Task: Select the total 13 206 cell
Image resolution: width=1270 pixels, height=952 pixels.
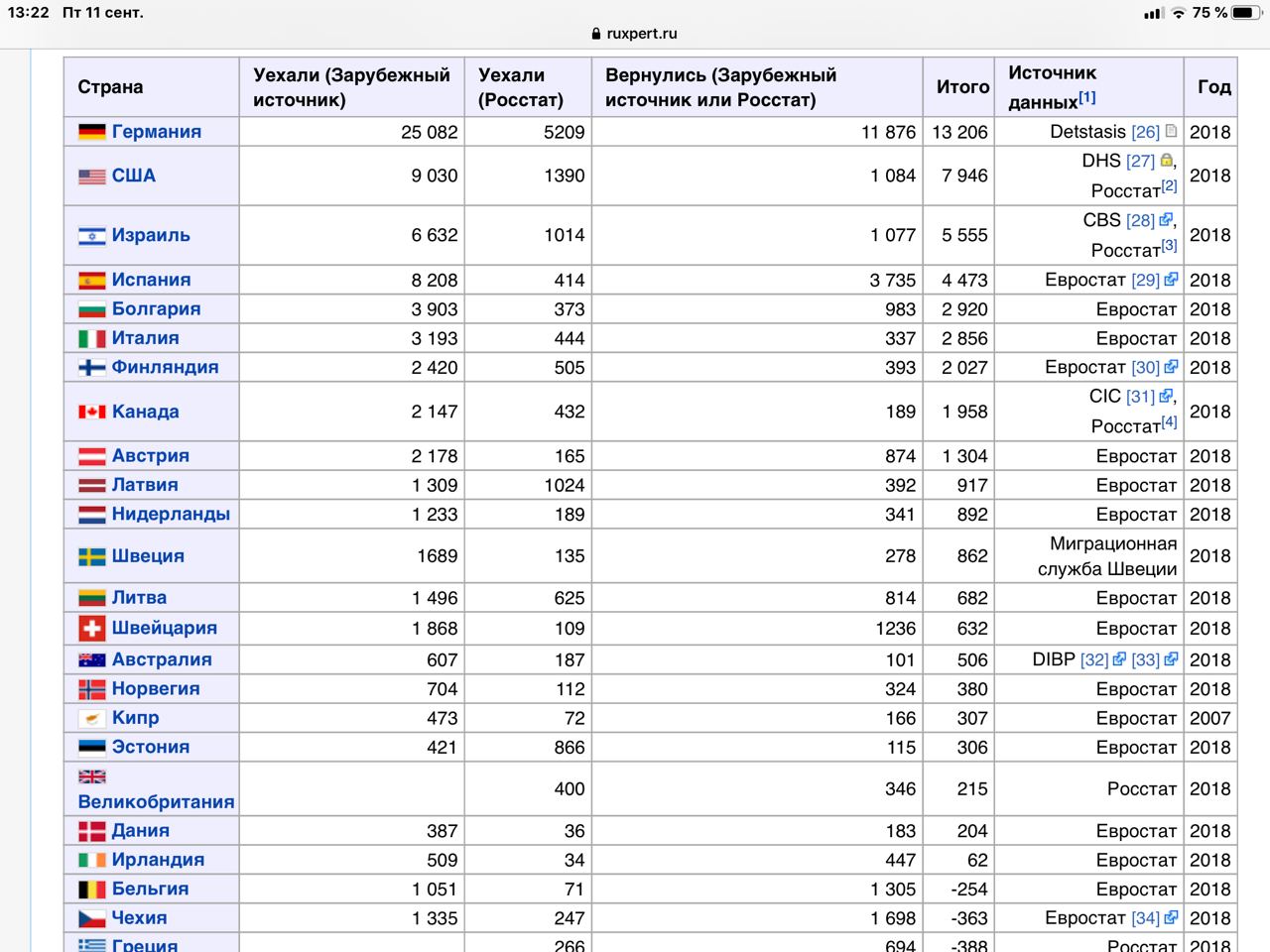Action: coord(959,132)
